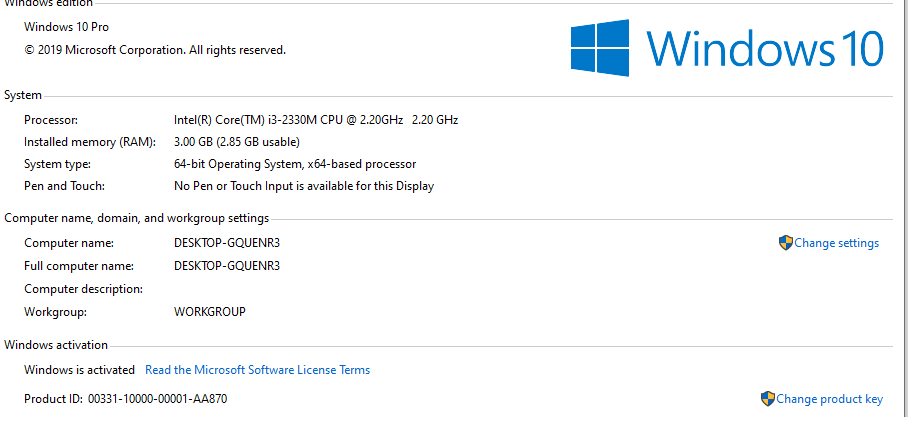Click the shield icon beside Change product key
The image size is (914, 425).
(x=767, y=398)
